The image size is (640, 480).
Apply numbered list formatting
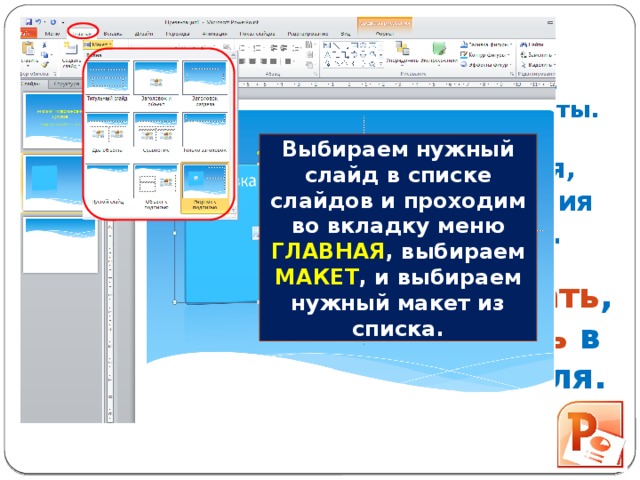[257, 48]
